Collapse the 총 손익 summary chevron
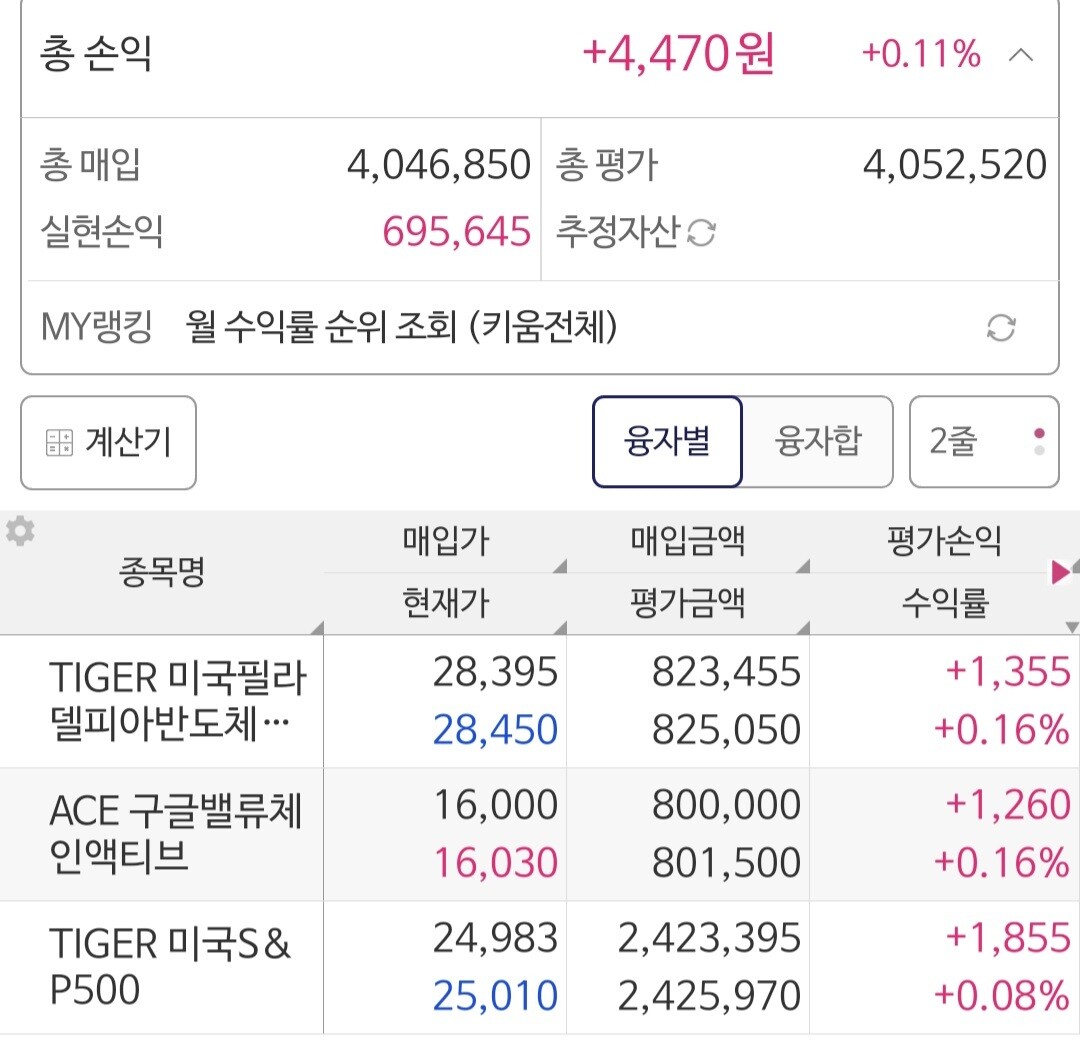This screenshot has width=1080, height=1056. pyautogui.click(x=1020, y=55)
